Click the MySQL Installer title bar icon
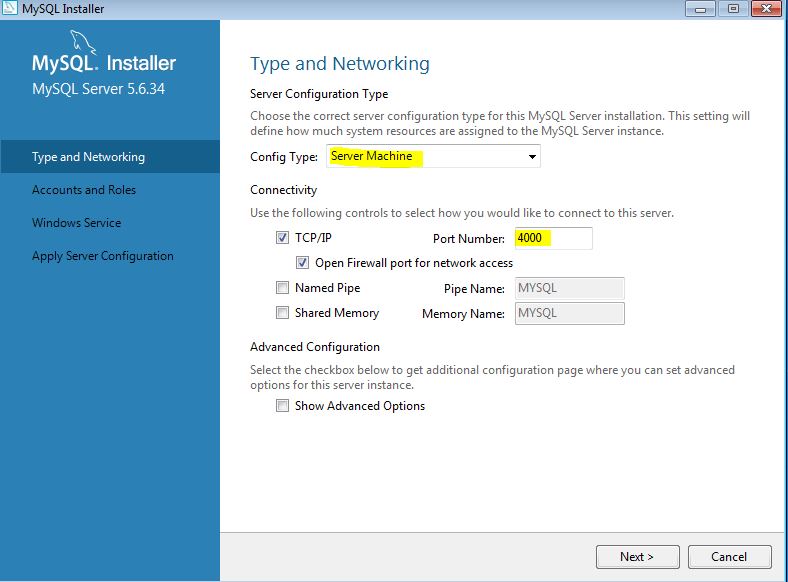Image resolution: width=788 pixels, height=582 pixels. coord(10,8)
